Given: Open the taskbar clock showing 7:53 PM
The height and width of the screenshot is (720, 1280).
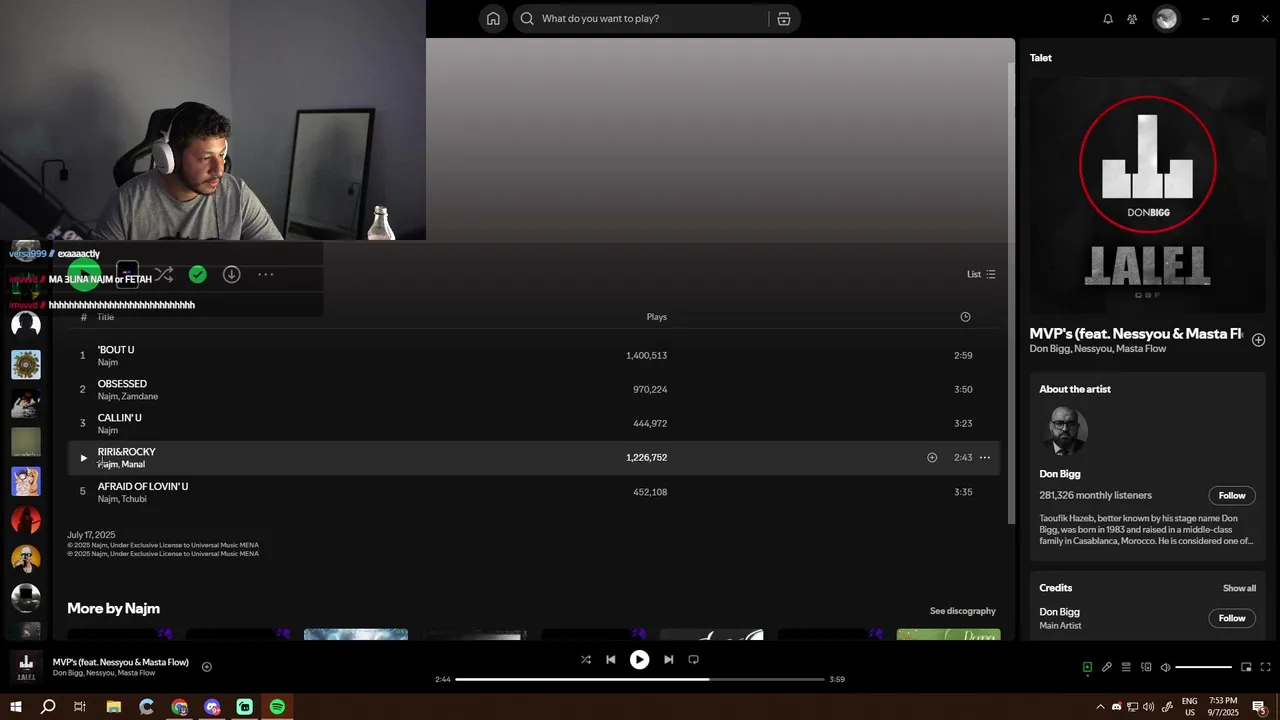Looking at the screenshot, I should (1223, 707).
